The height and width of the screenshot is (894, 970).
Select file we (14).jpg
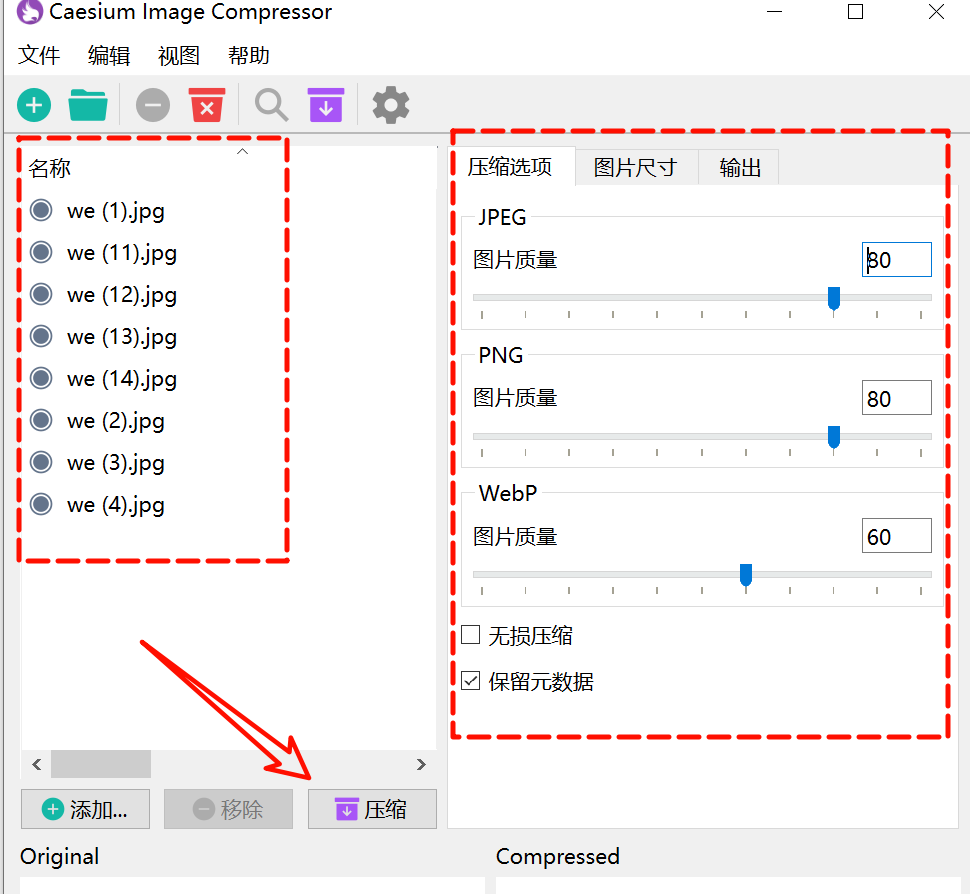point(122,379)
